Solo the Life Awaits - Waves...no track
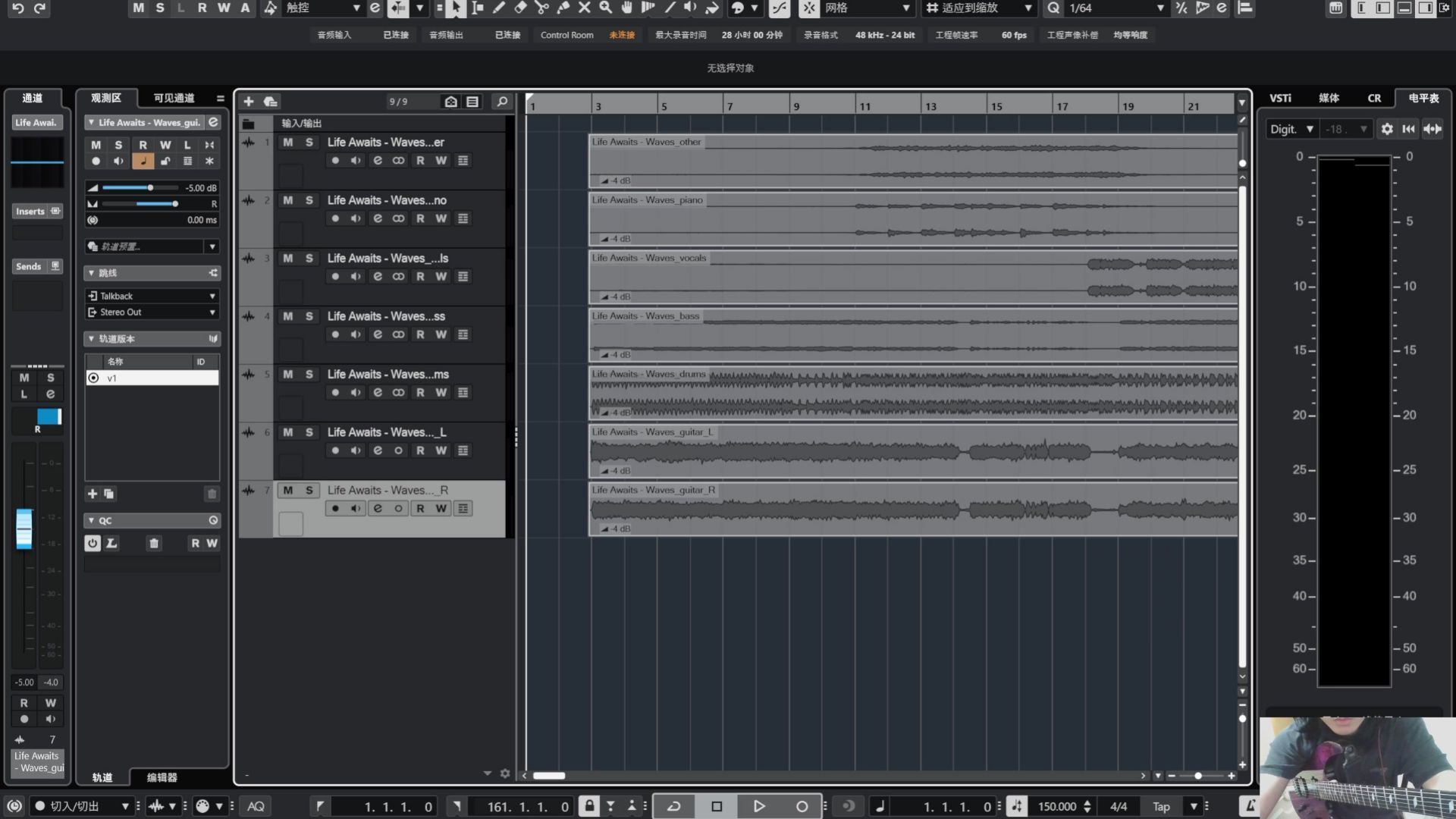The height and width of the screenshot is (819, 1456). (309, 200)
